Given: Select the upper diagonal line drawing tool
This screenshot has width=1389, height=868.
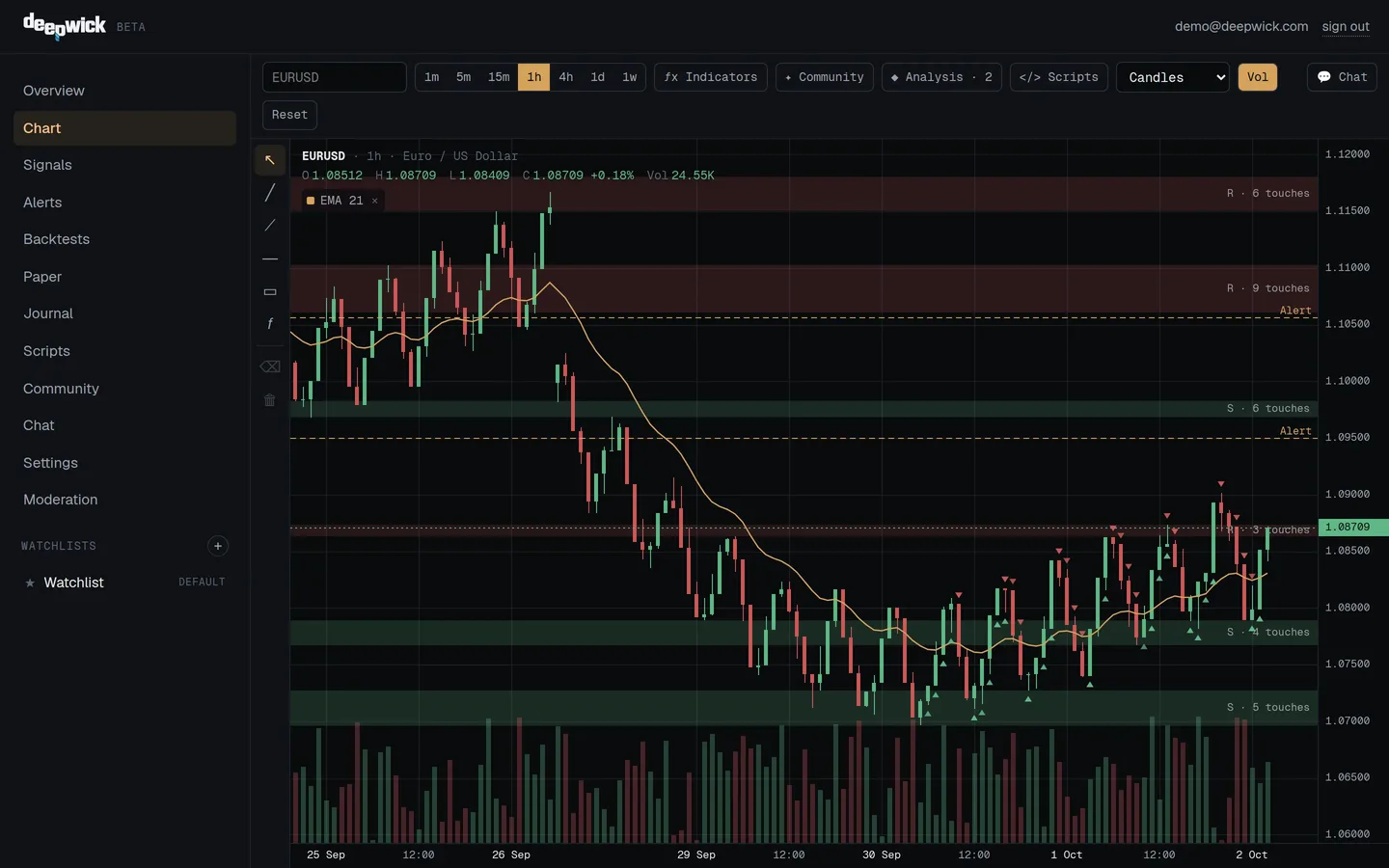Looking at the screenshot, I should coord(270,193).
